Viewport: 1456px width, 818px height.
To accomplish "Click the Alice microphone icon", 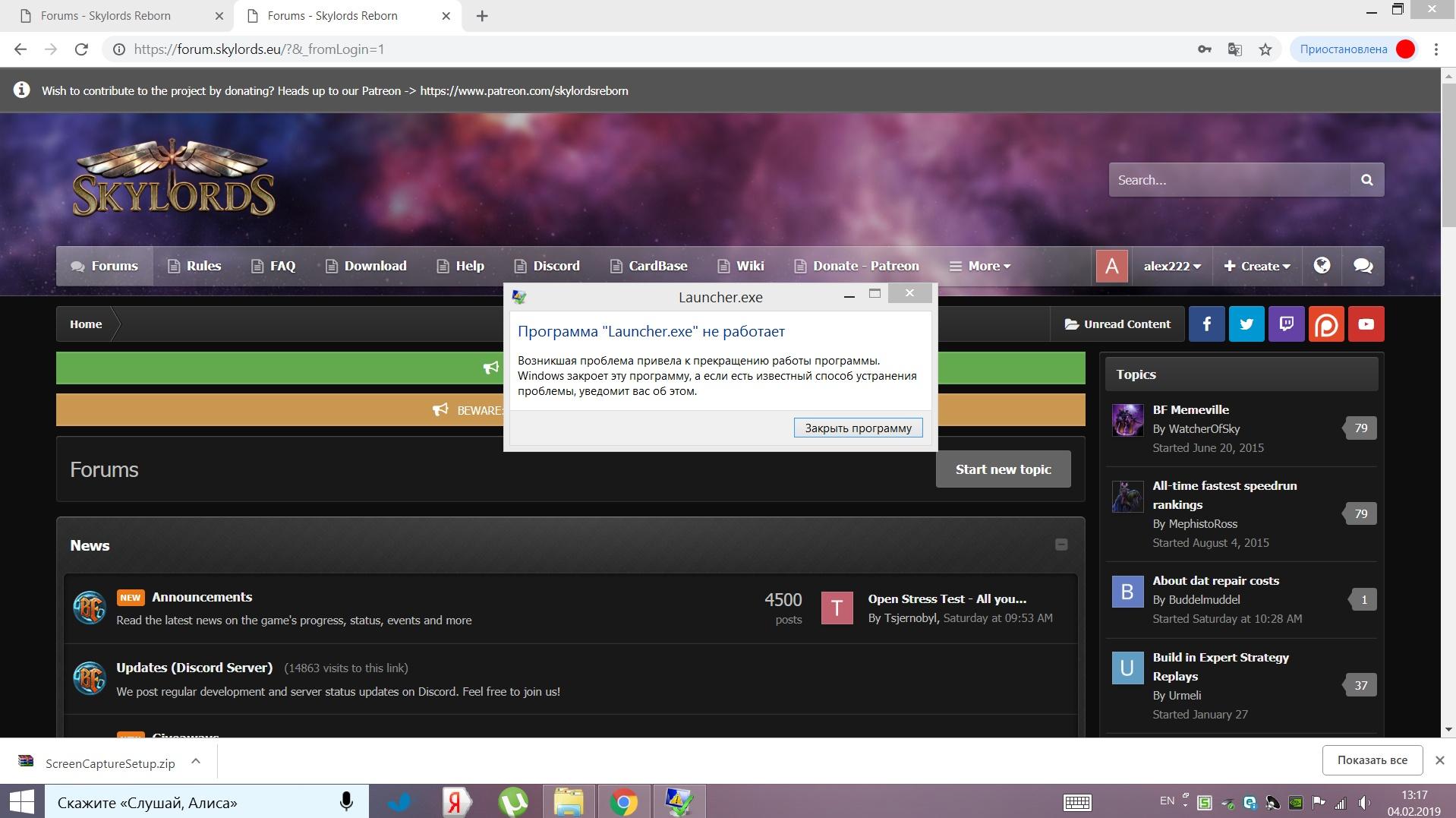I will pyautogui.click(x=346, y=802).
